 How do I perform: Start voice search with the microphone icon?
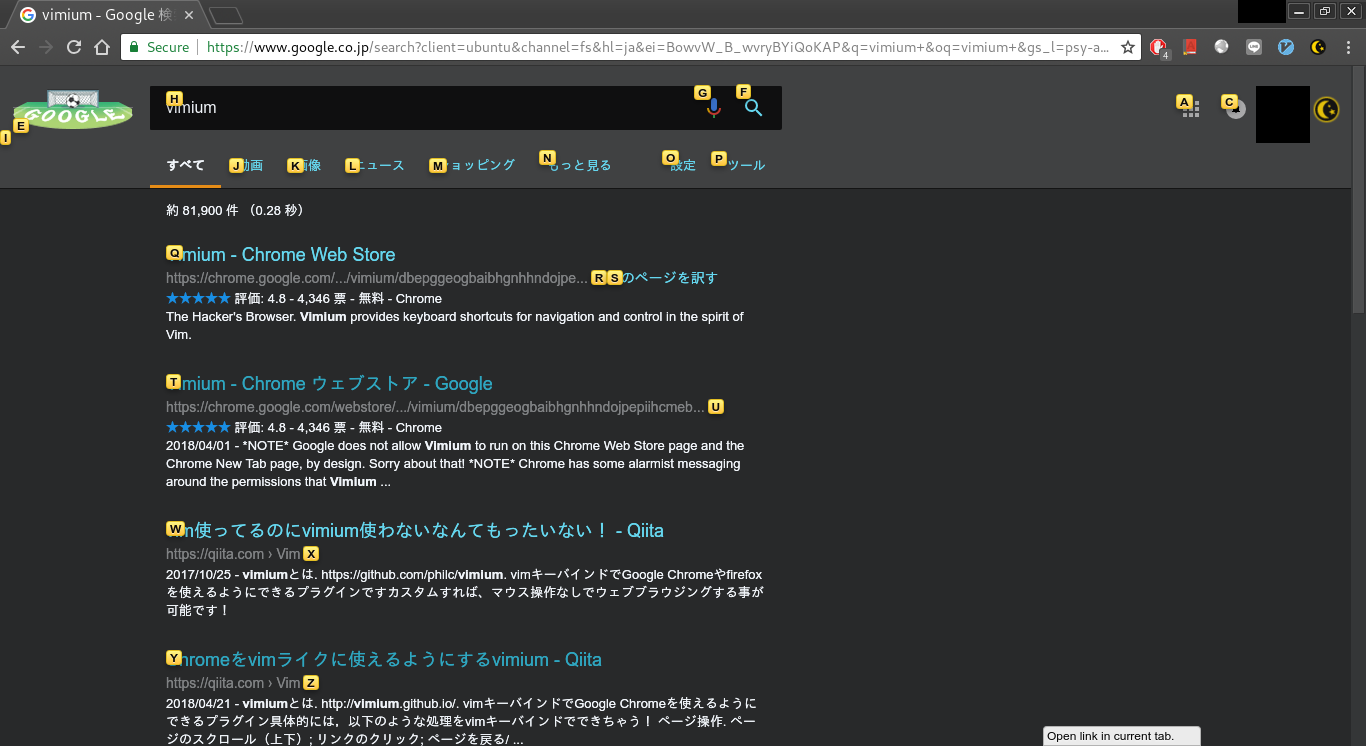pyautogui.click(x=713, y=108)
